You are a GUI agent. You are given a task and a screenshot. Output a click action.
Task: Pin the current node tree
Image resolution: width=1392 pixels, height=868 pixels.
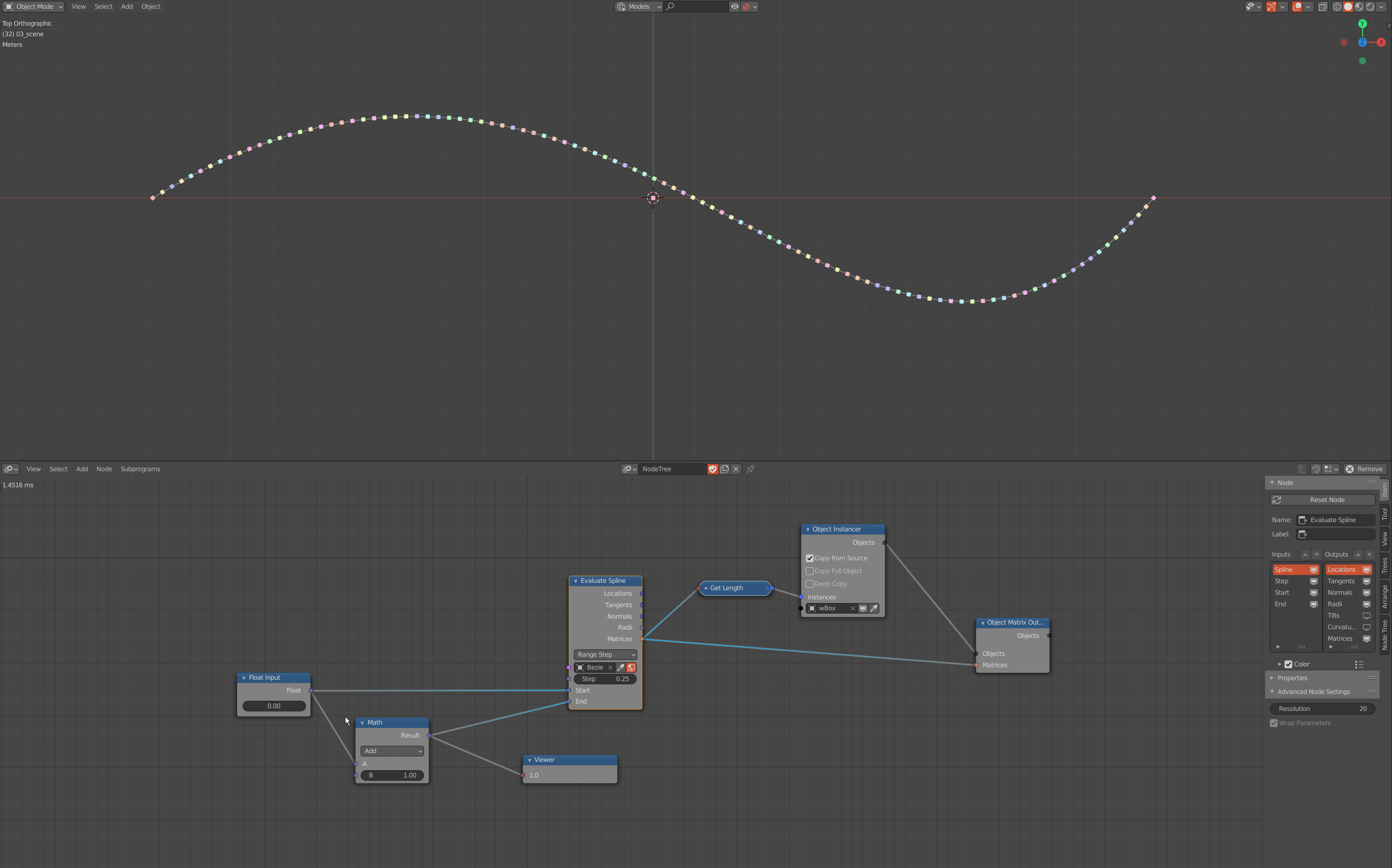[751, 469]
